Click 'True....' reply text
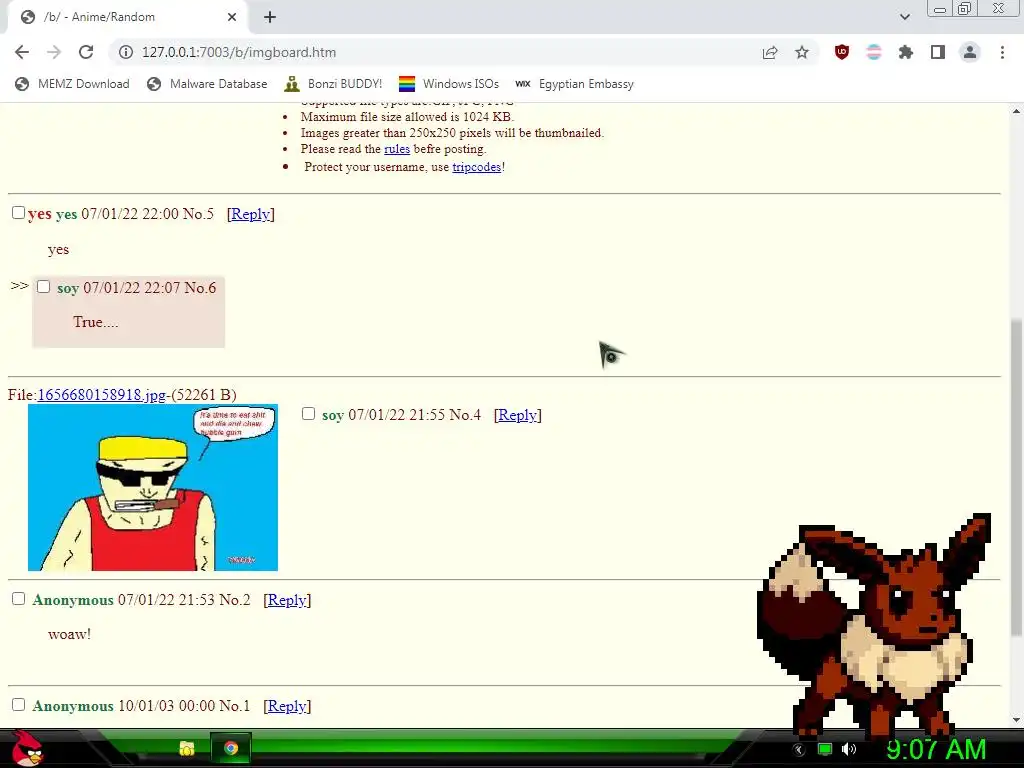This screenshot has width=1024, height=768. pyautogui.click(x=95, y=322)
